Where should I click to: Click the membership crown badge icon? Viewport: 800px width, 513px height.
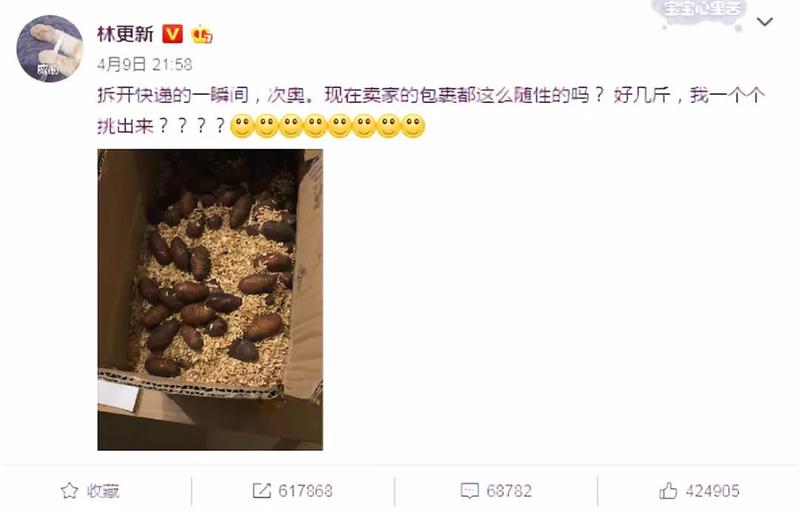tap(202, 34)
